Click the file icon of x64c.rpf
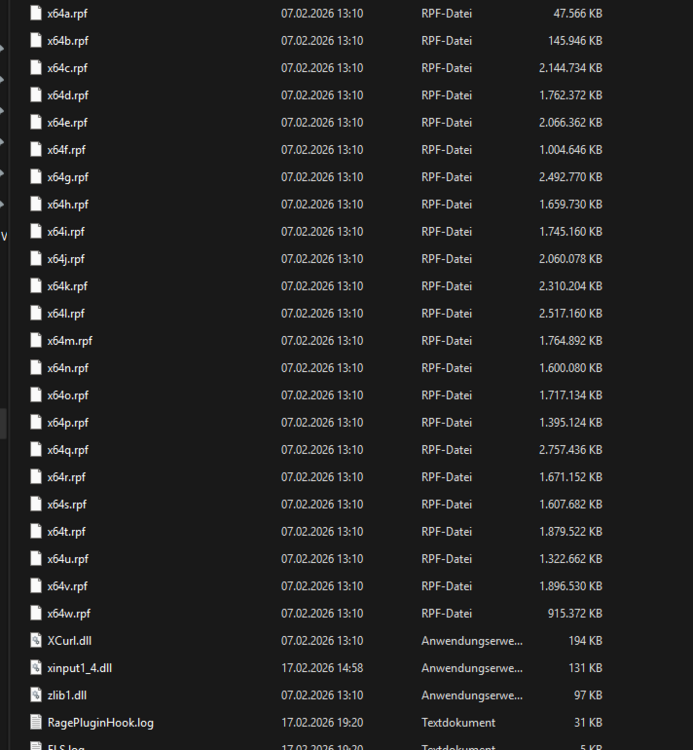Viewport: 693px width, 750px height. pyautogui.click(x=36, y=67)
